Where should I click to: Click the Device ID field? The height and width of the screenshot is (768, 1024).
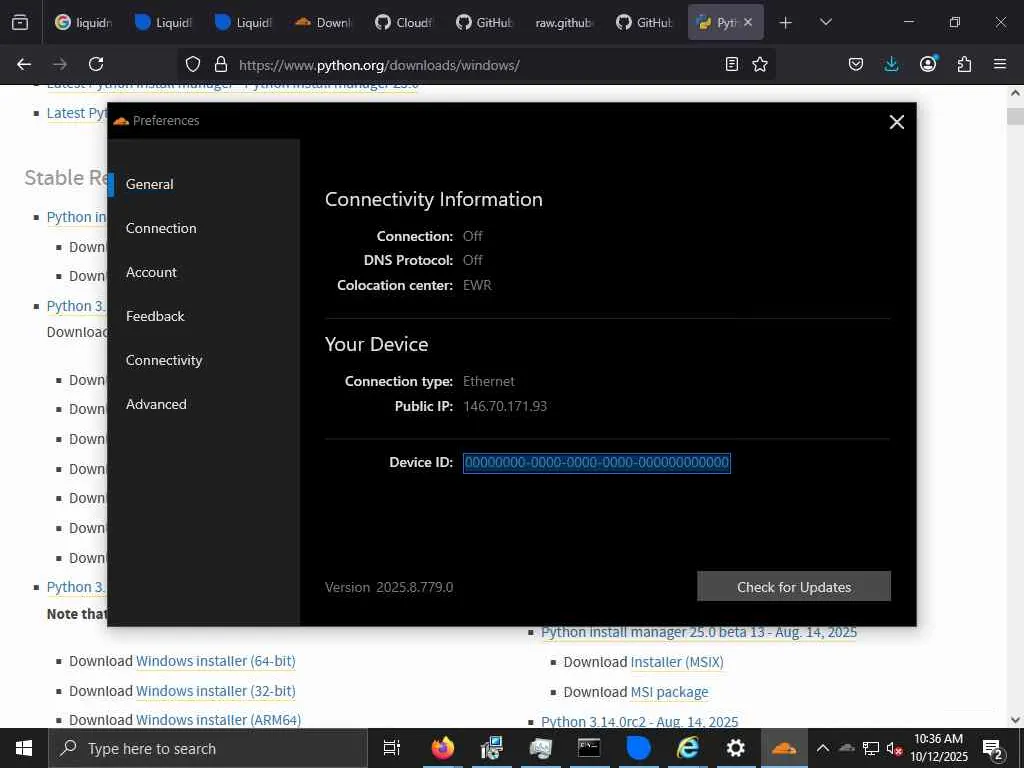[x=596, y=463]
